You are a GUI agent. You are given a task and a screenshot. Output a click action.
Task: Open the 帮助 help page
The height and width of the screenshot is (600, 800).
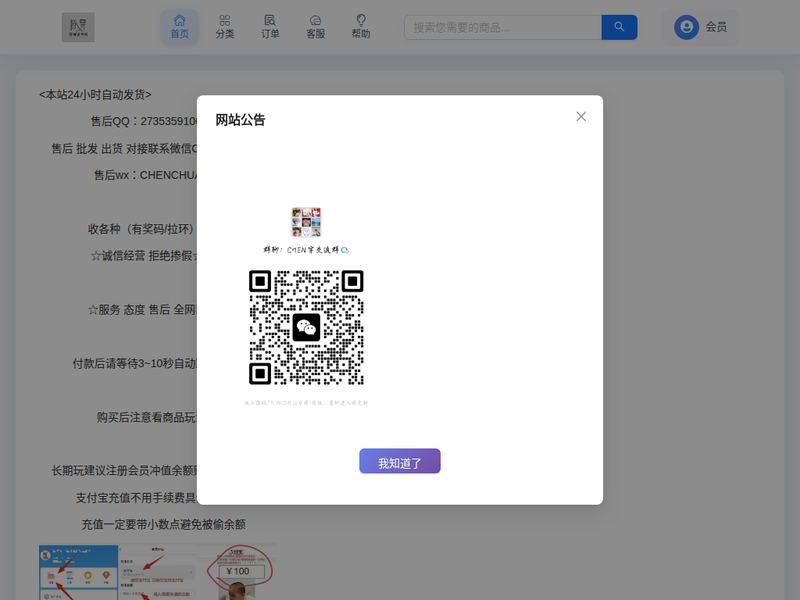361,27
